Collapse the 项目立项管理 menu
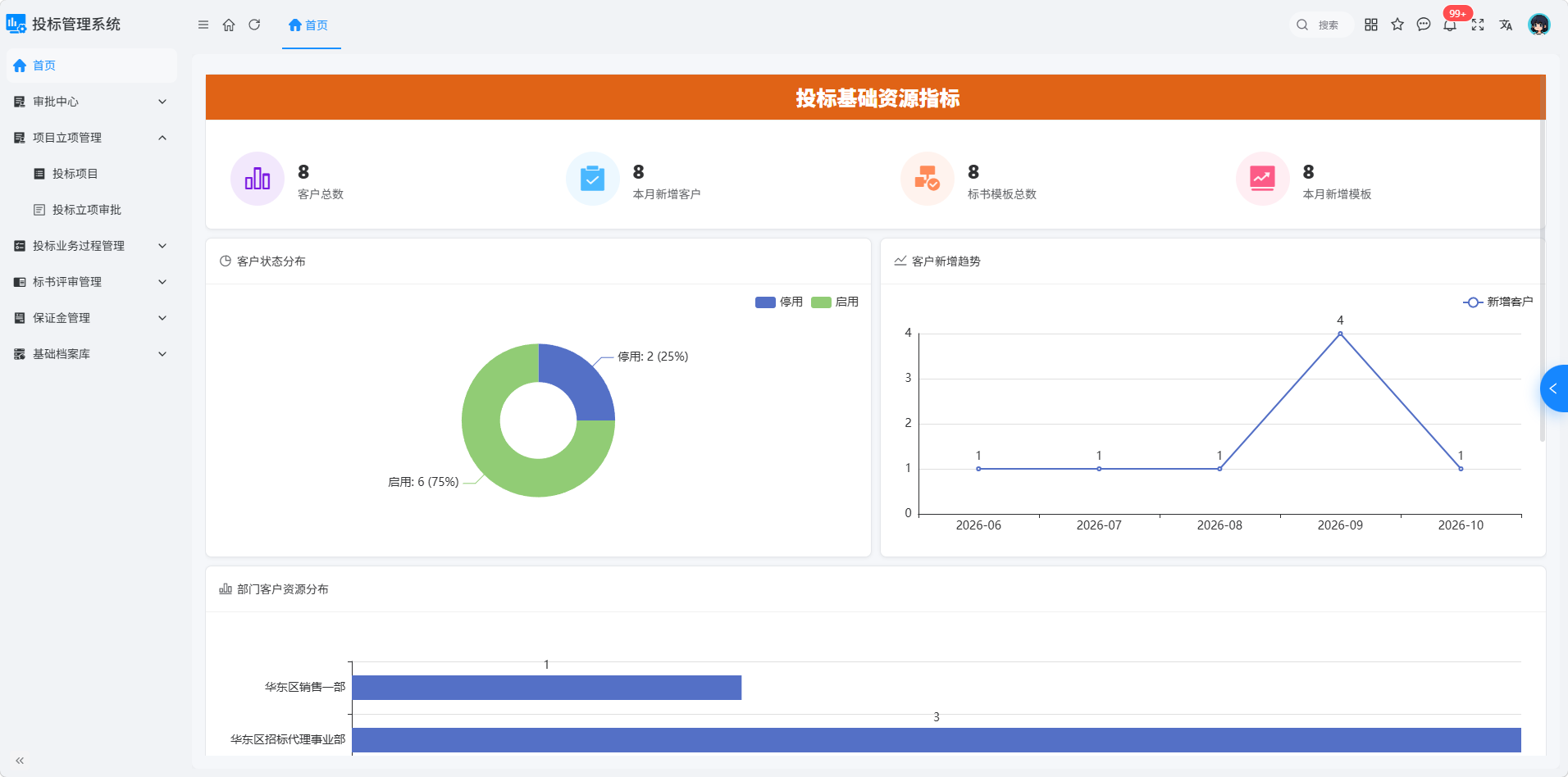This screenshot has width=1568, height=777. tap(92, 138)
